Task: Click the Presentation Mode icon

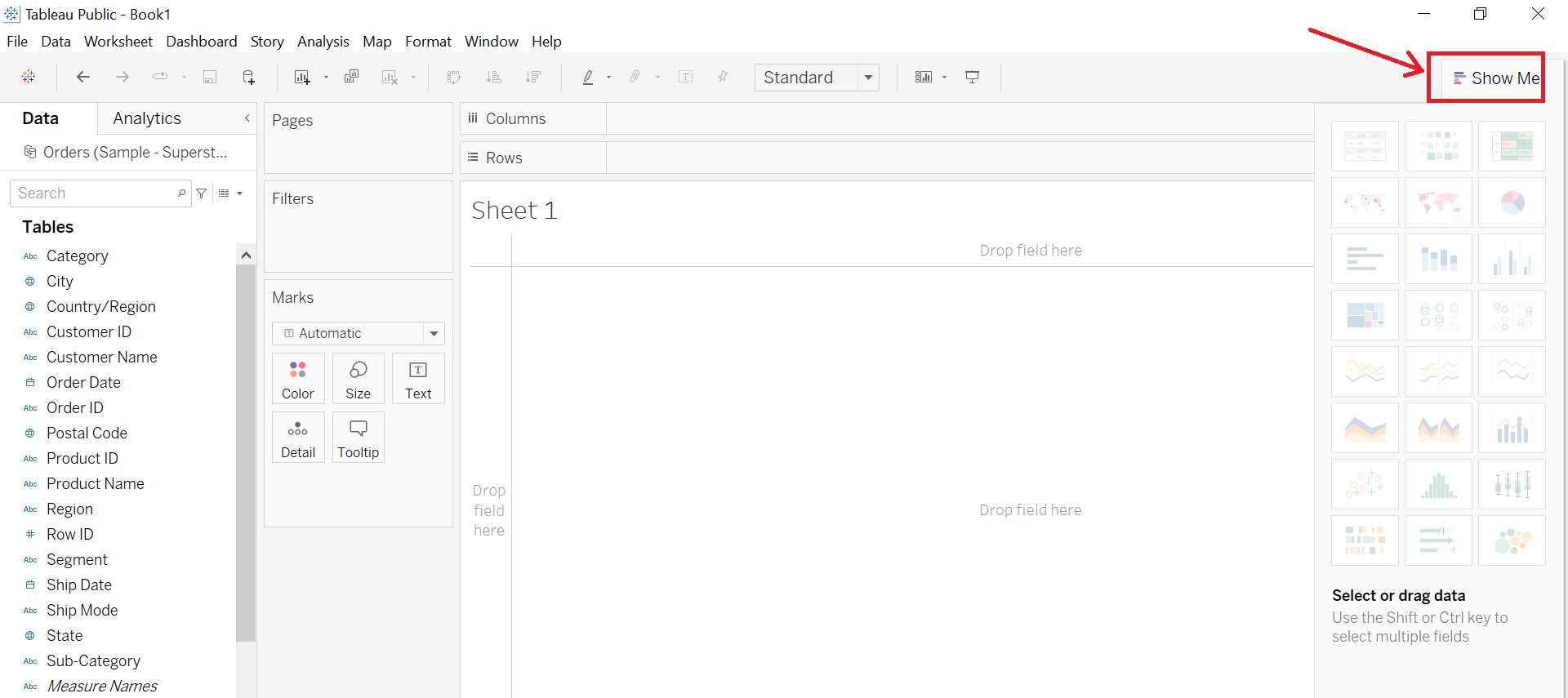Action: click(972, 77)
